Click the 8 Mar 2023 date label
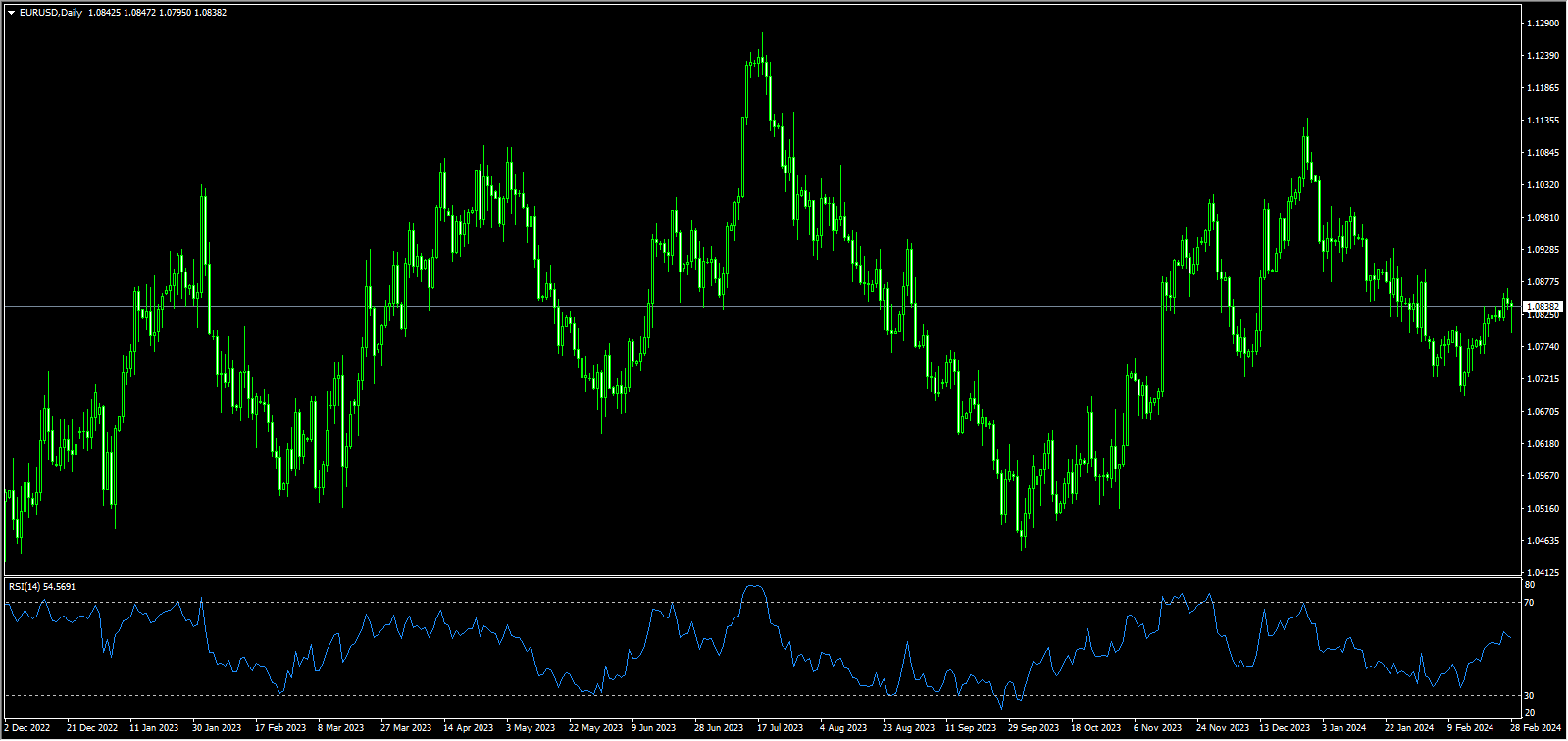The image size is (1568, 741). [x=341, y=728]
